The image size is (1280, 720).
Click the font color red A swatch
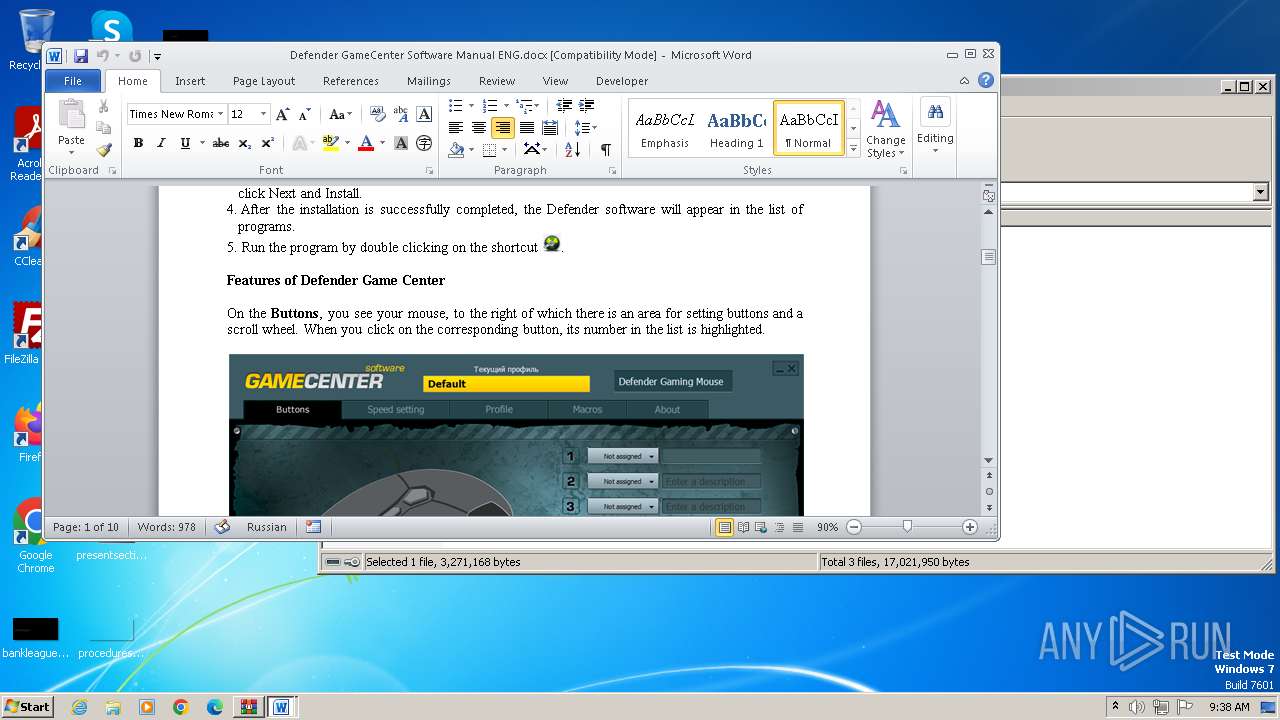[366, 143]
